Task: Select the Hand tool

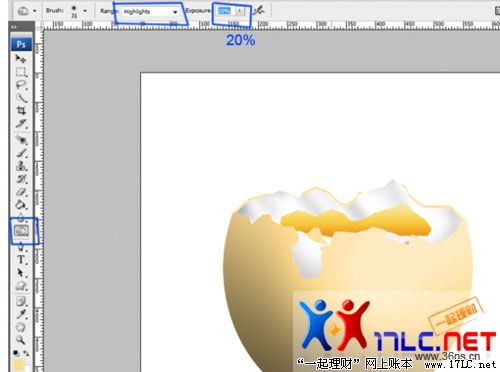Action: (x=21, y=327)
